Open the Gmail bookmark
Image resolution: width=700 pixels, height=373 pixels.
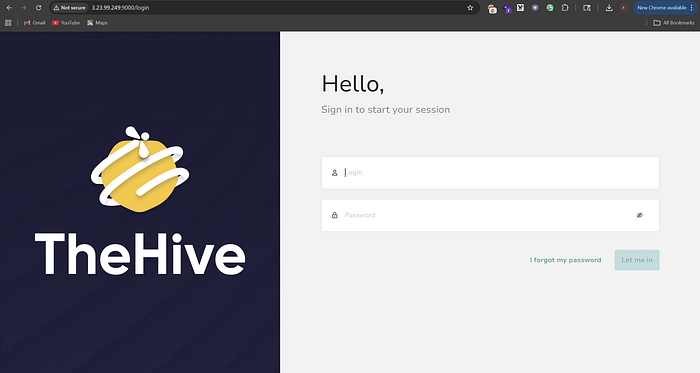34,23
